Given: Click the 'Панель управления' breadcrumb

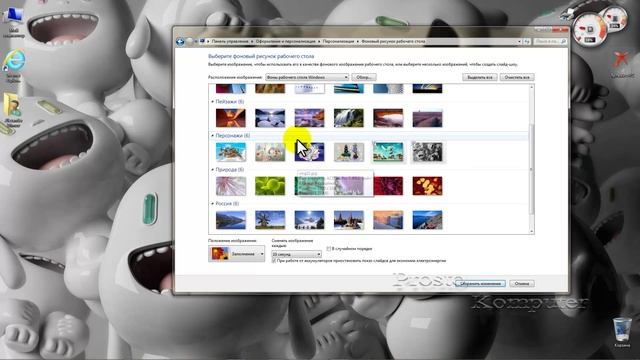Looking at the screenshot, I should pyautogui.click(x=230, y=41).
